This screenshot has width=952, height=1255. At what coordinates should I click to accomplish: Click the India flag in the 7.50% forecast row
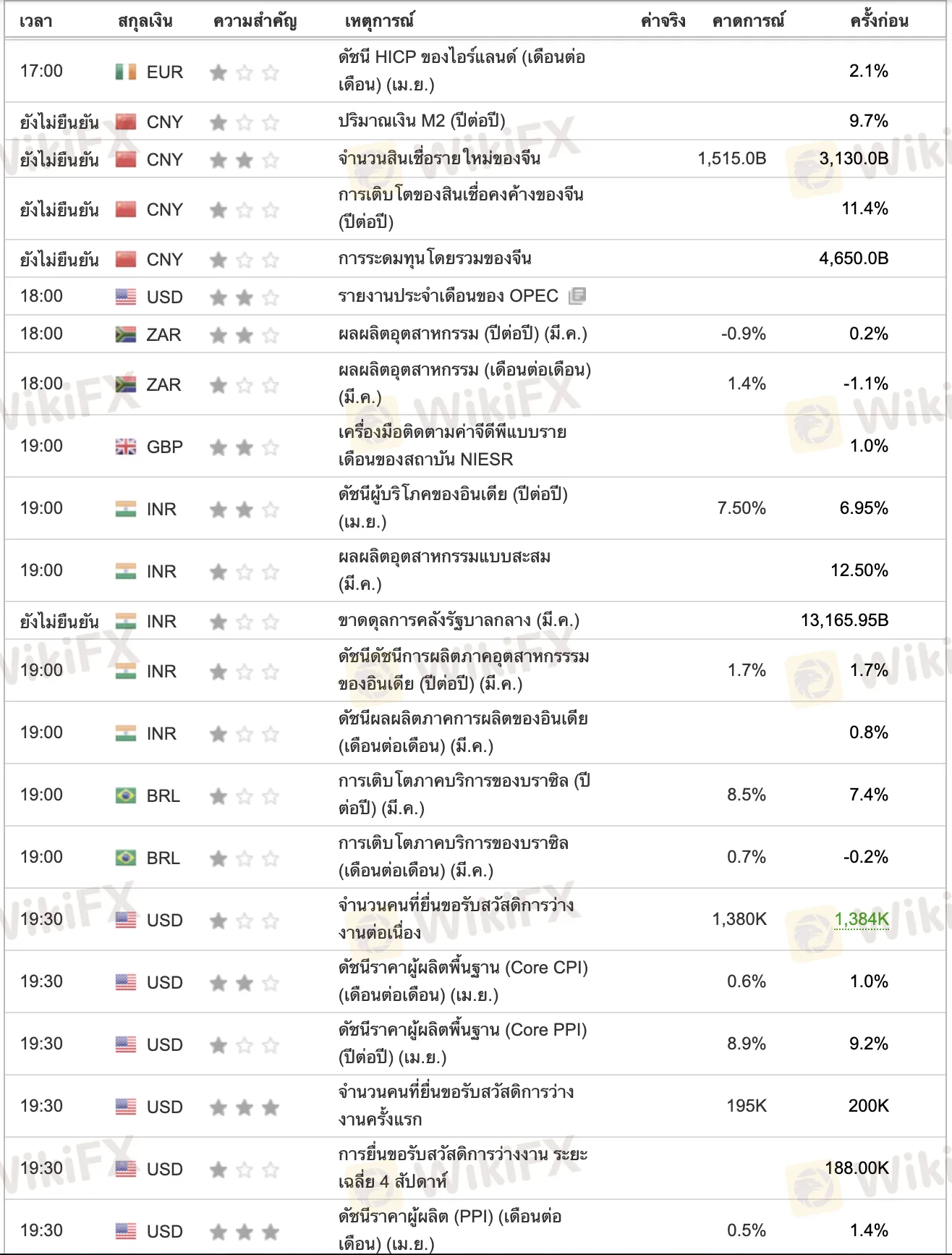click(126, 509)
